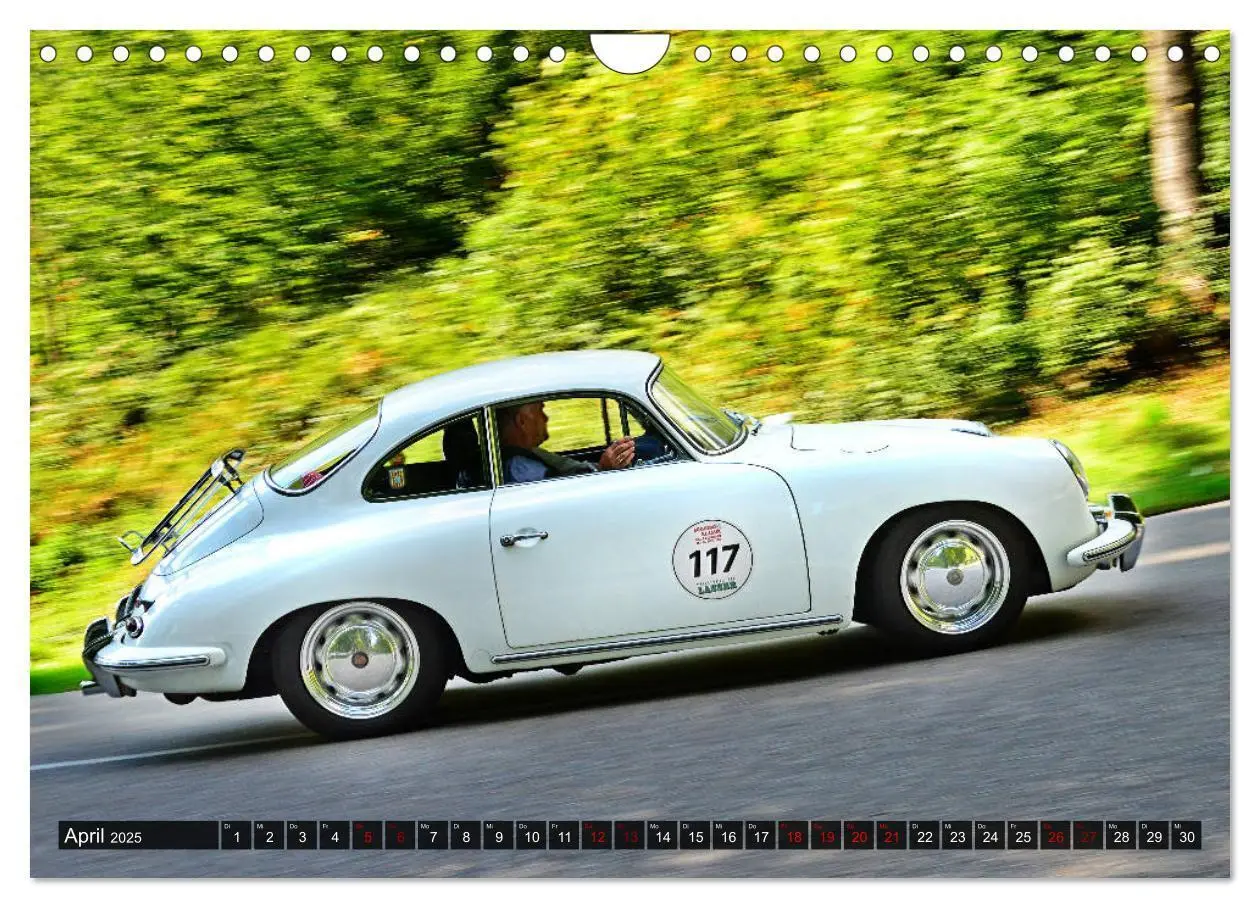
Task: Select red date 13 on the calendar strip
Action: click(x=629, y=836)
